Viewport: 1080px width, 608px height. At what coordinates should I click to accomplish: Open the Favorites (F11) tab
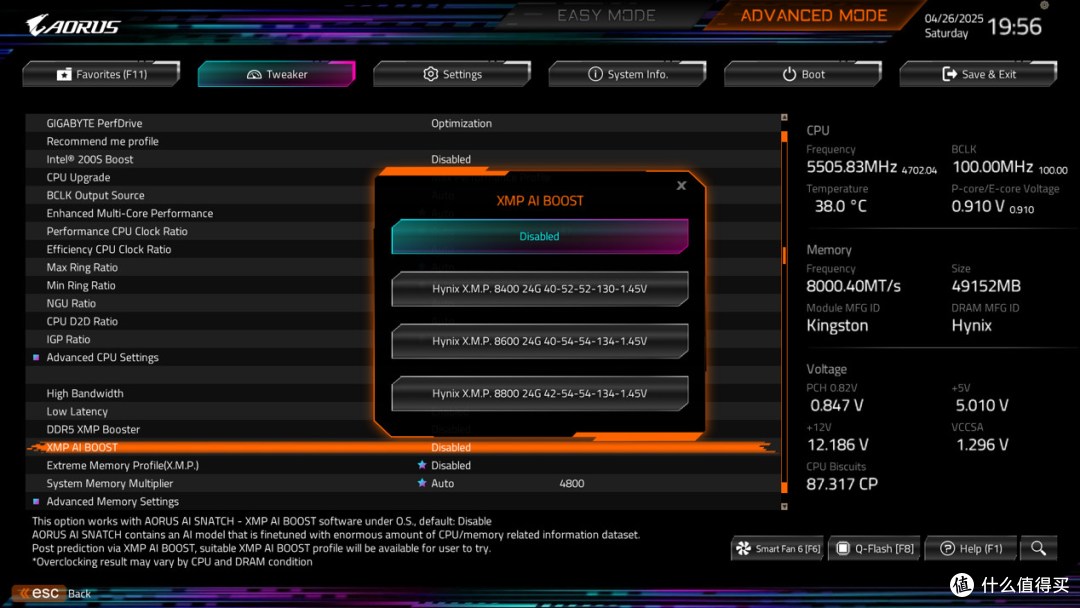pyautogui.click(x=101, y=74)
